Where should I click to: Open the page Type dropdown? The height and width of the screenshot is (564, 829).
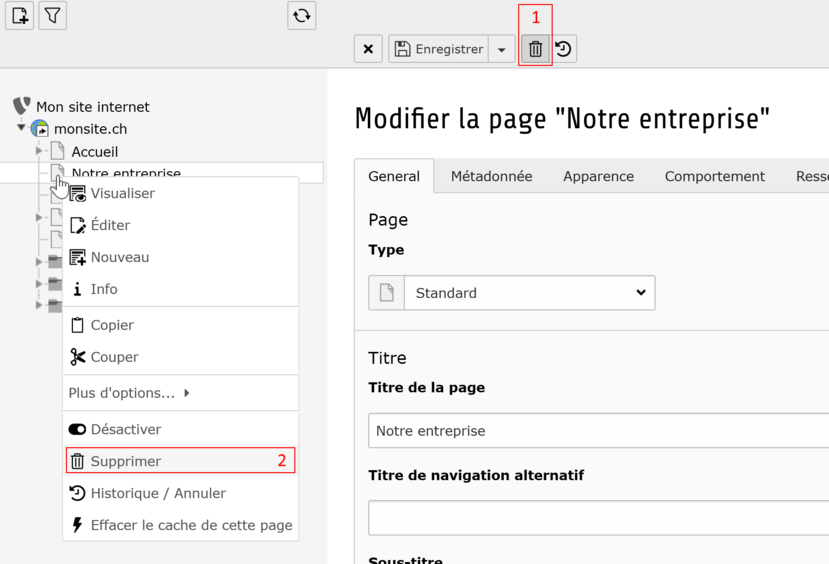click(529, 293)
